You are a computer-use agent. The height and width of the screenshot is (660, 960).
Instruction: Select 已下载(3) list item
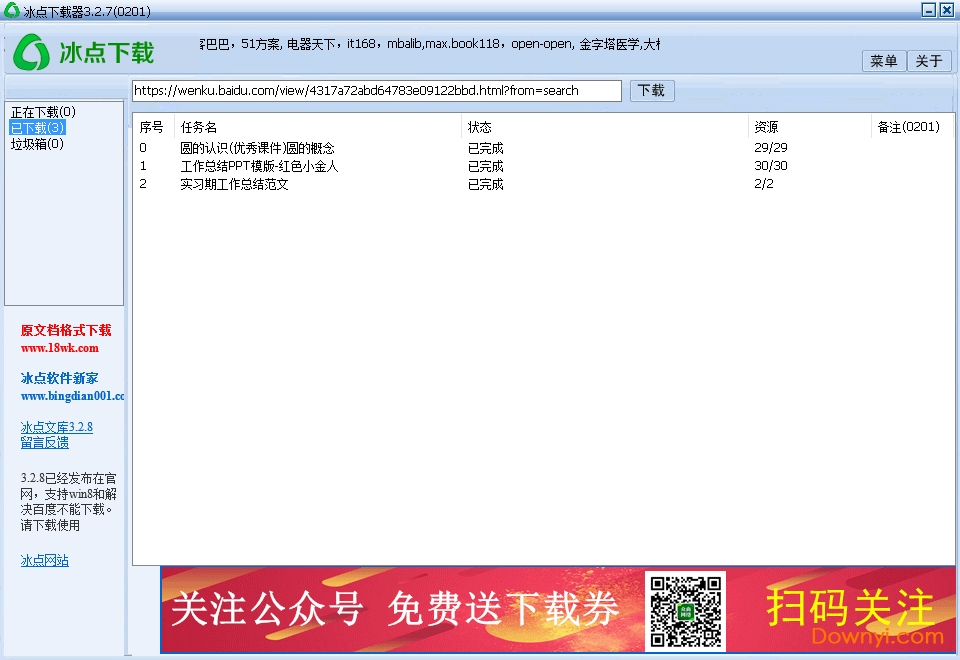coord(38,128)
